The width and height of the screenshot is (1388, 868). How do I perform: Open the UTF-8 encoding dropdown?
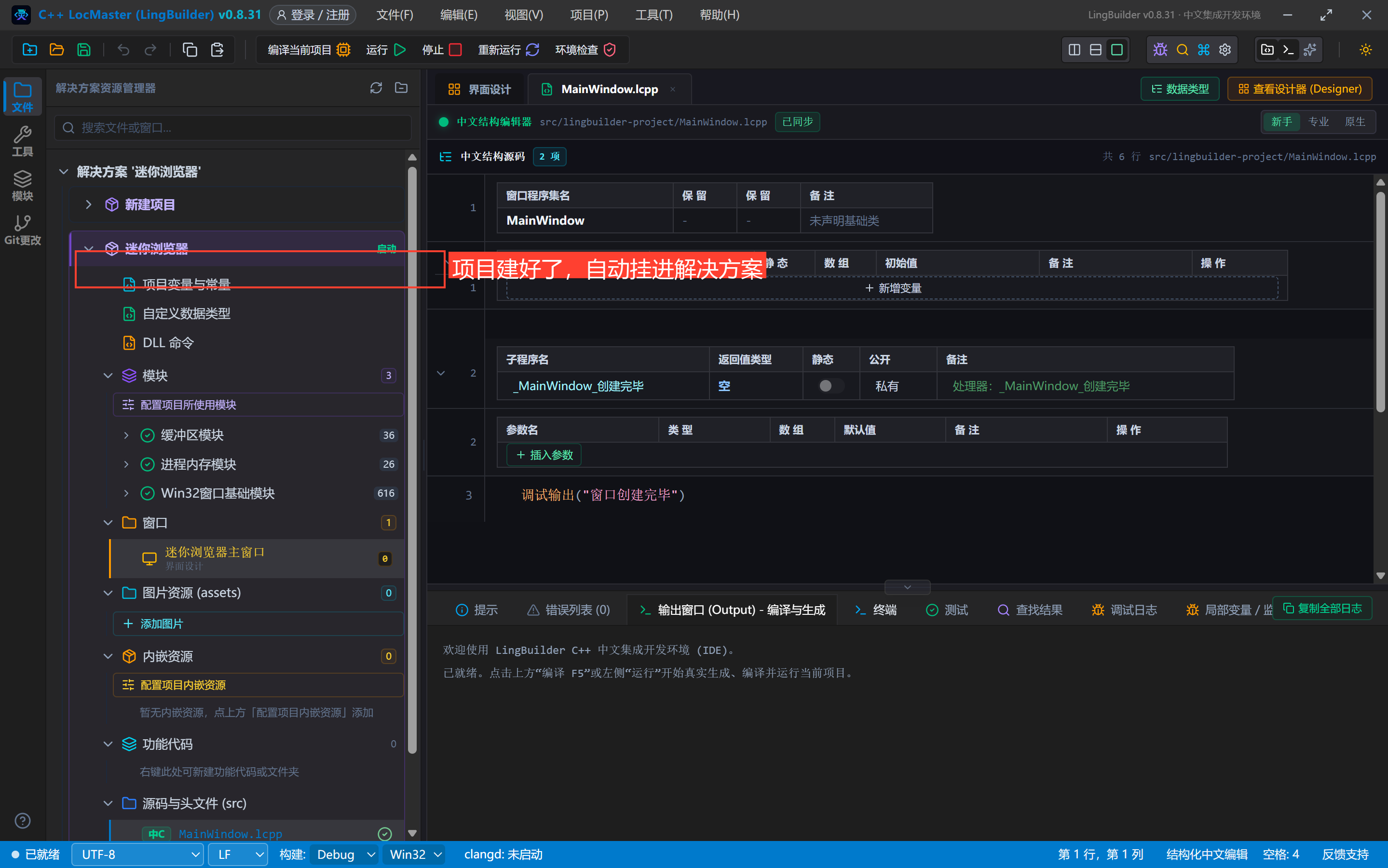coord(138,854)
